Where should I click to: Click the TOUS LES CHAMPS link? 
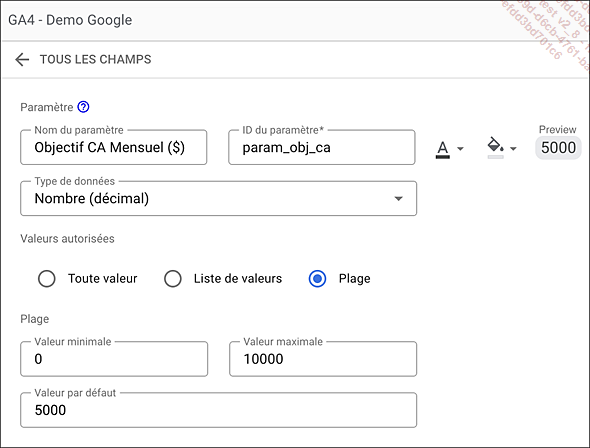96,59
